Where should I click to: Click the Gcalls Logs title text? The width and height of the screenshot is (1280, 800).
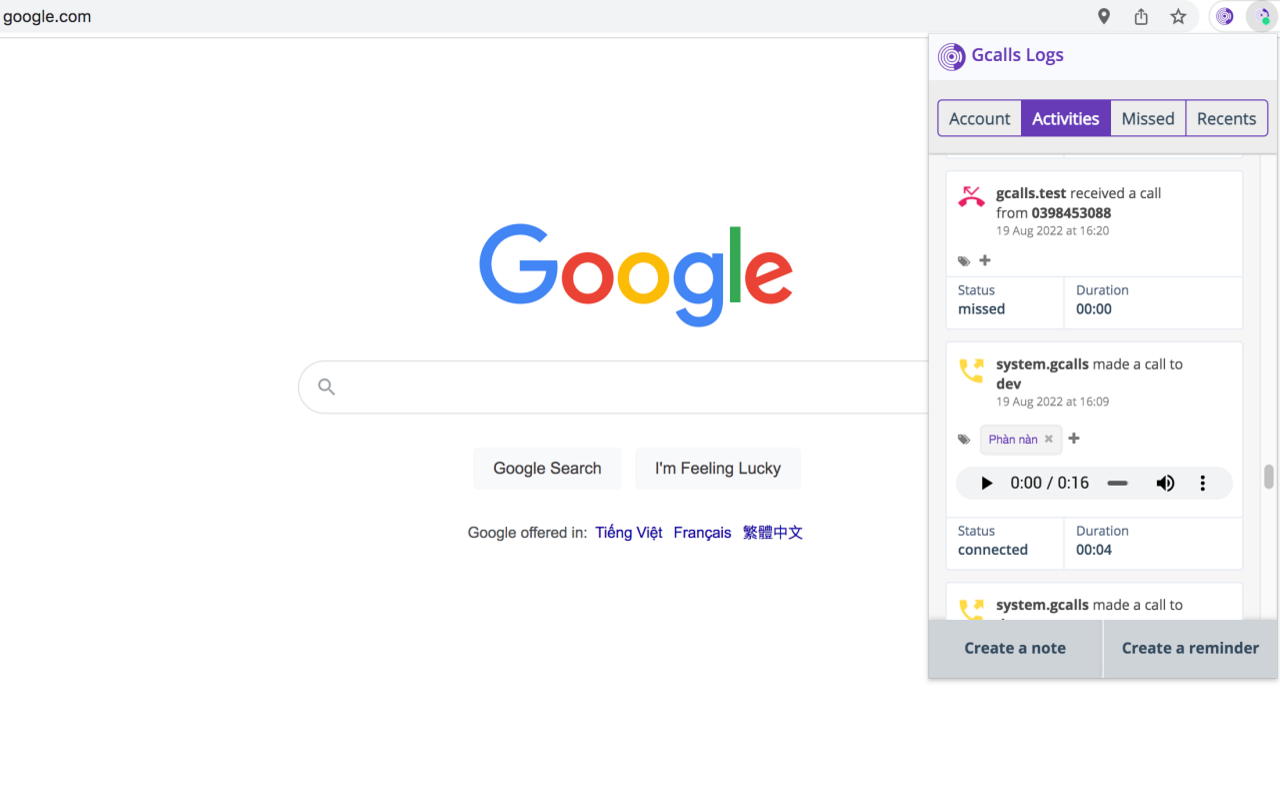click(x=1017, y=55)
